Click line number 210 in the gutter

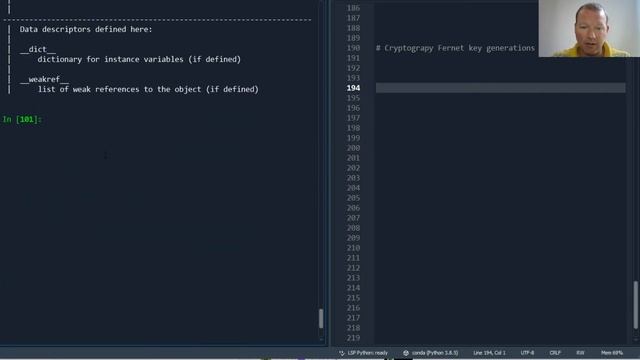pyautogui.click(x=353, y=248)
